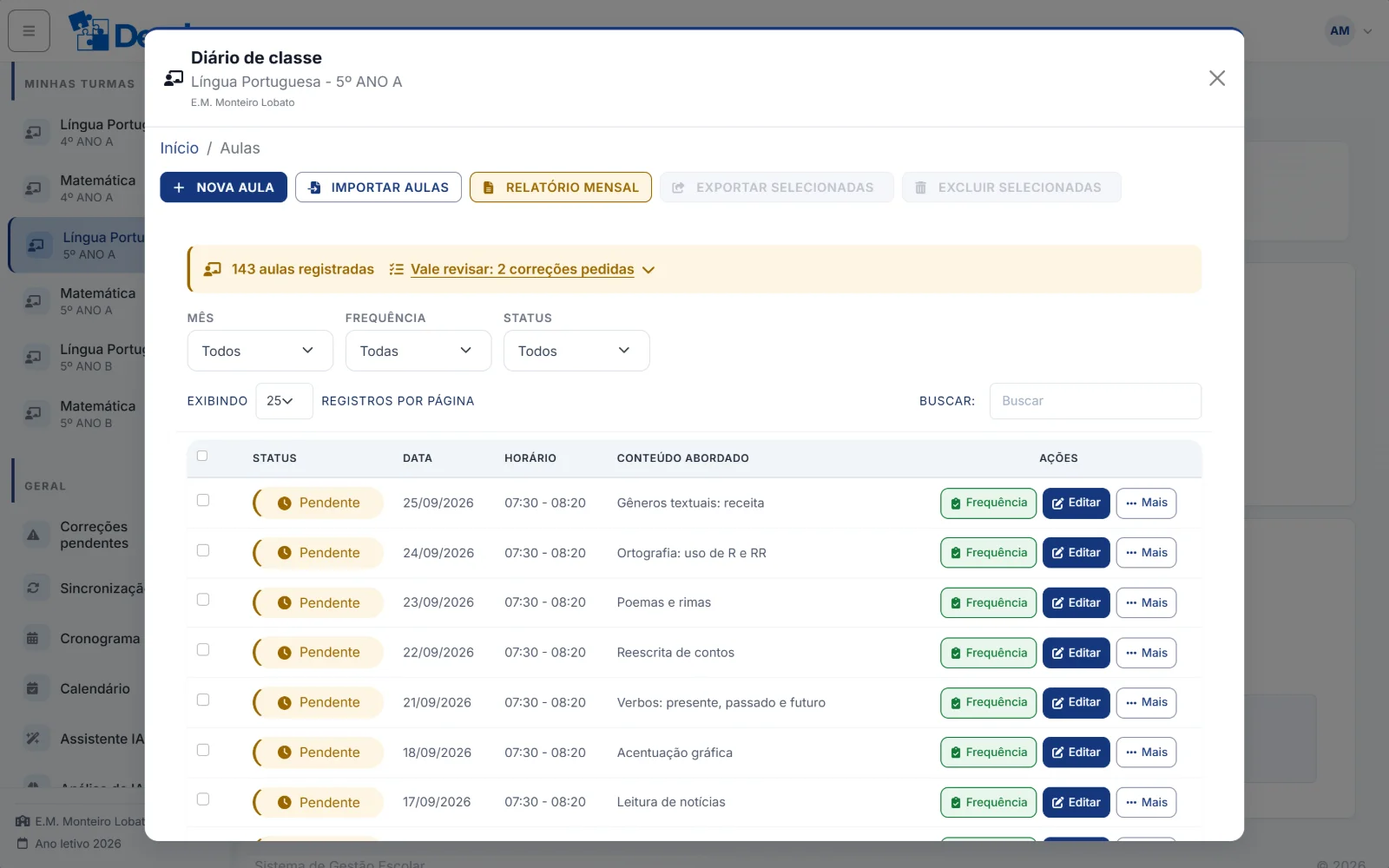This screenshot has width=1389, height=868.
Task: Check the Gêneros textuais: receita row checkbox
Action: [x=203, y=500]
